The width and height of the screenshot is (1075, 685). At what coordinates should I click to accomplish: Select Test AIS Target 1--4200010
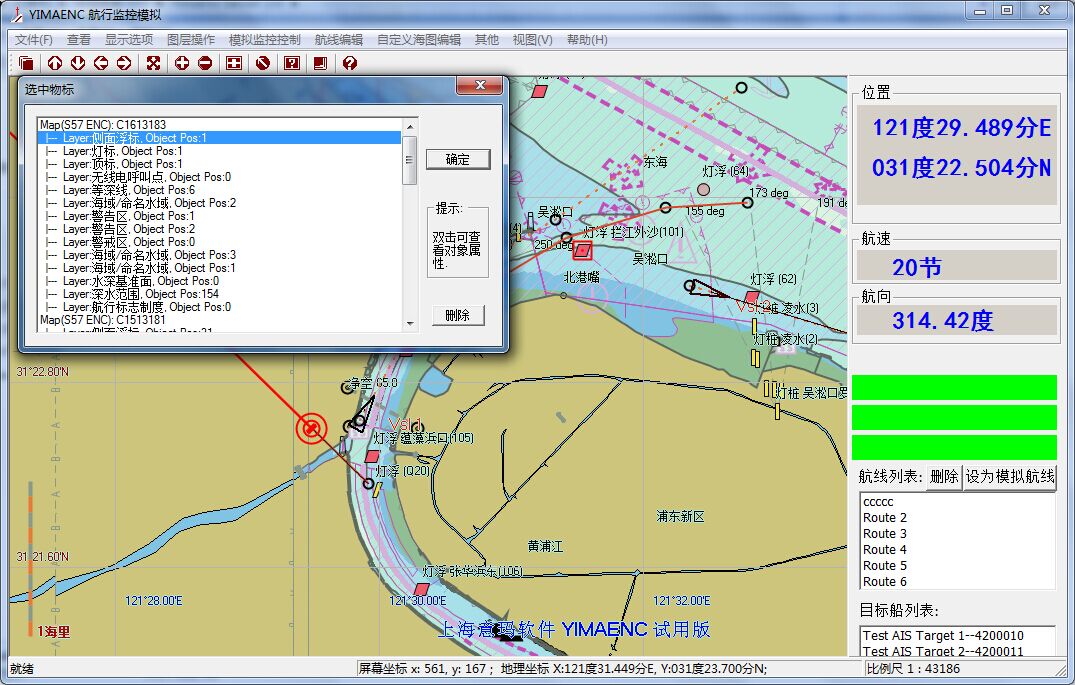pos(957,636)
